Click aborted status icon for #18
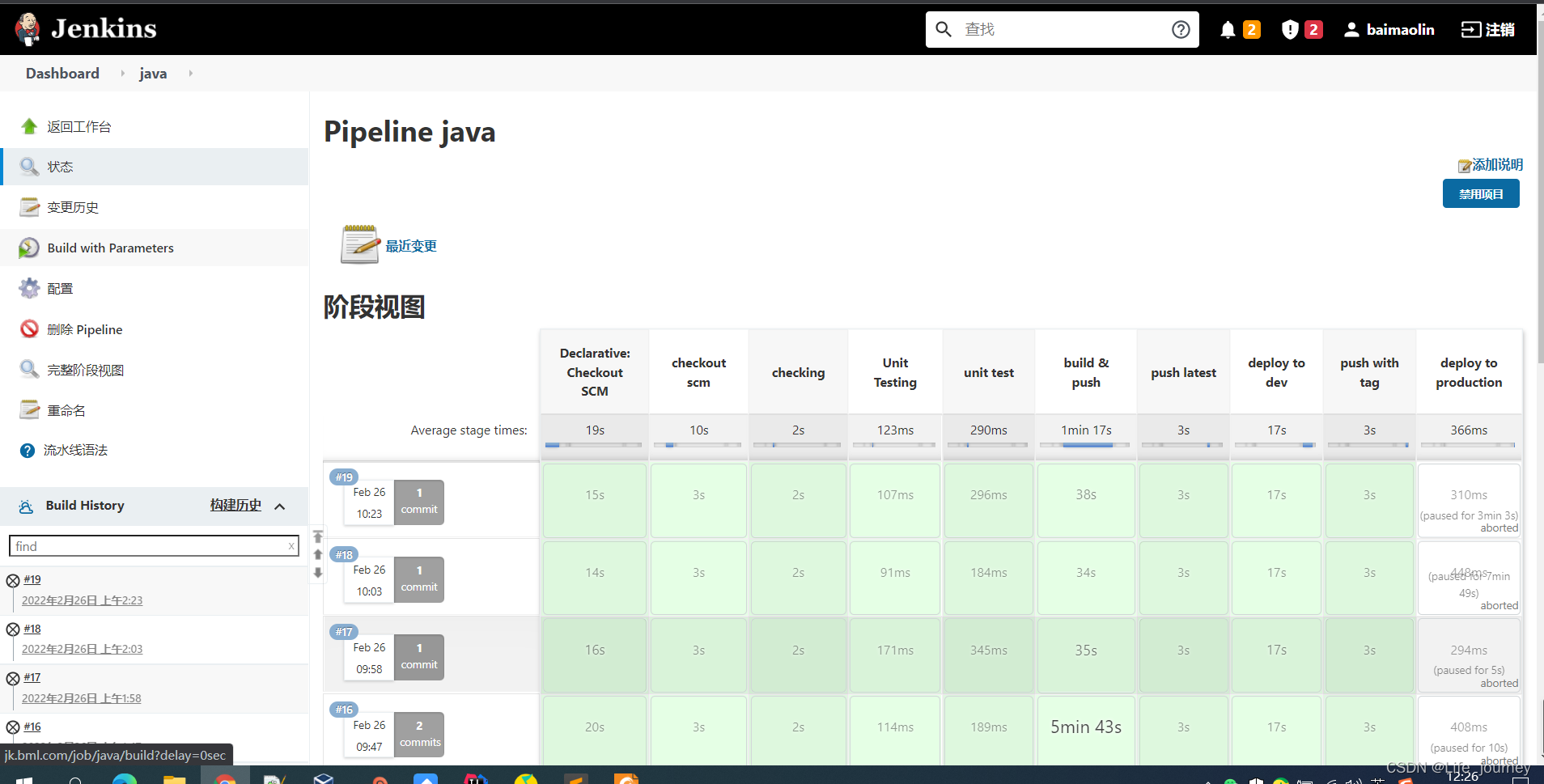The height and width of the screenshot is (784, 1544). pyautogui.click(x=13, y=629)
